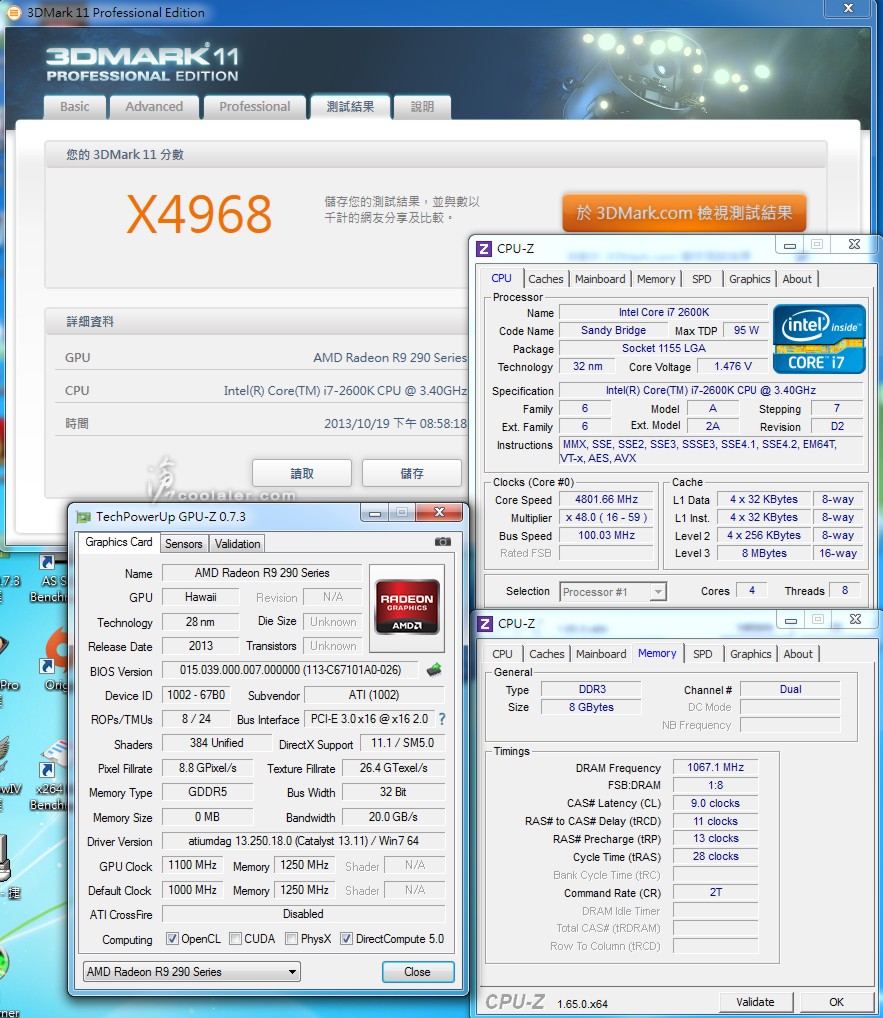Click the Multiplier value x 48.0
Image resolution: width=883 pixels, height=1018 pixels.
point(606,517)
